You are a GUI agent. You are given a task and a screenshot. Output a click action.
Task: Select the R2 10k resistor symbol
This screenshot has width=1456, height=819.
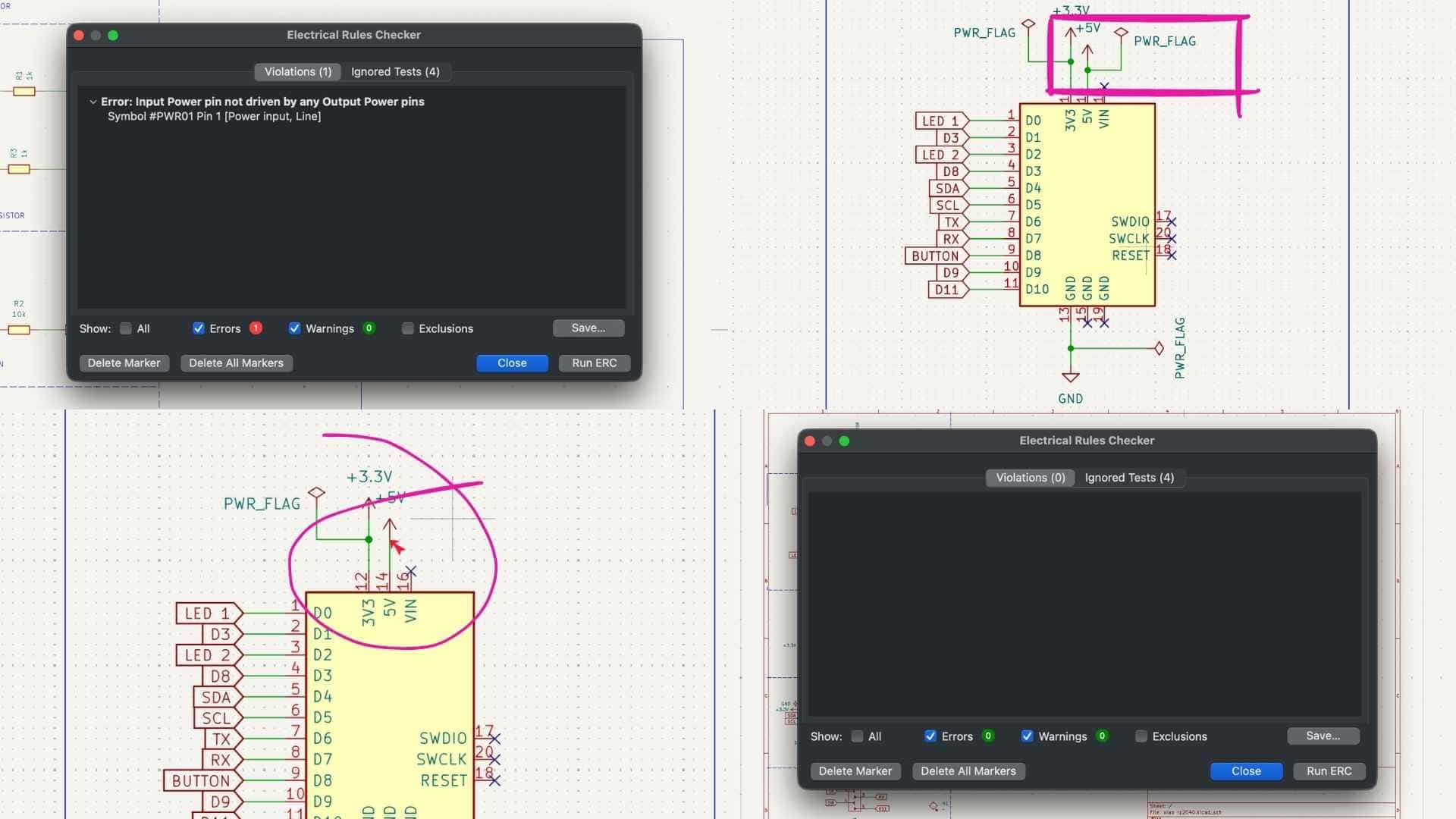pos(20,330)
